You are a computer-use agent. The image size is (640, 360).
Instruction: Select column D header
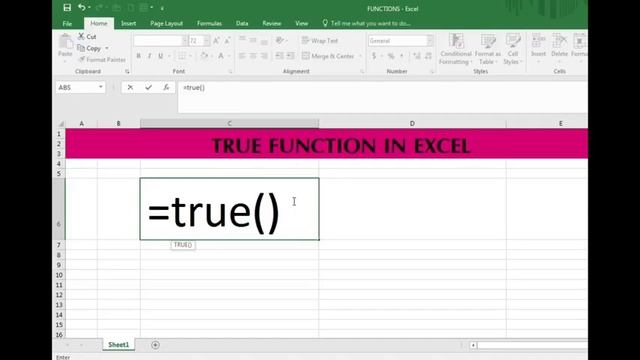coord(412,123)
